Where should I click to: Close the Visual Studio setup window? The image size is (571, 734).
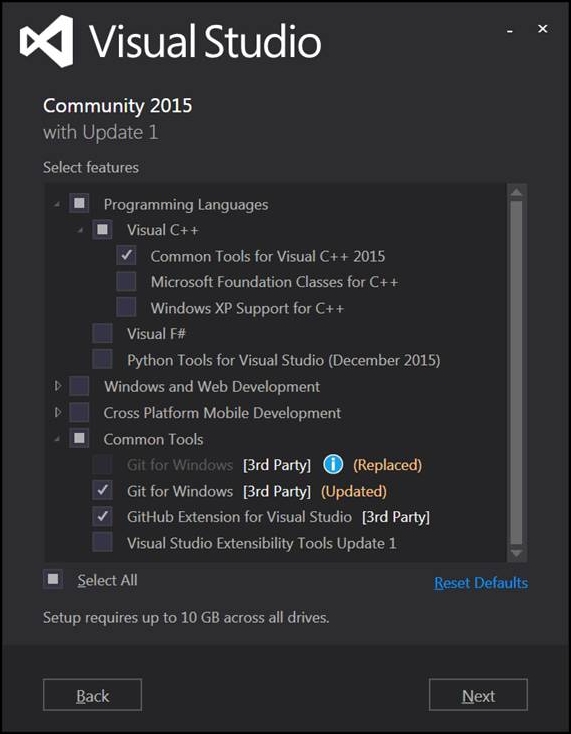[x=542, y=29]
